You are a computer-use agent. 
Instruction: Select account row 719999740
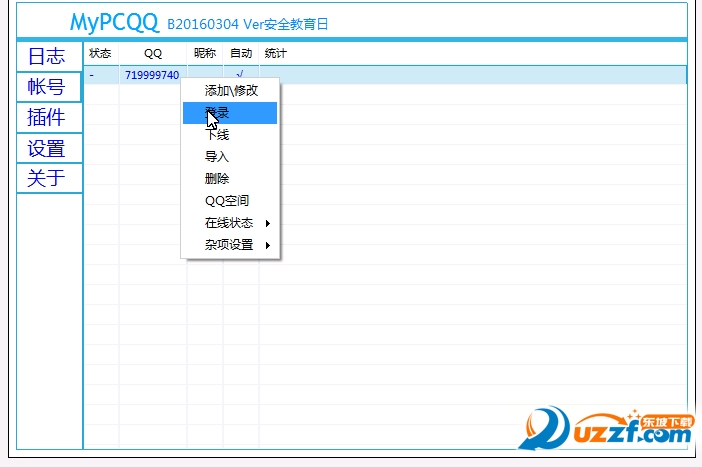pyautogui.click(x=385, y=75)
